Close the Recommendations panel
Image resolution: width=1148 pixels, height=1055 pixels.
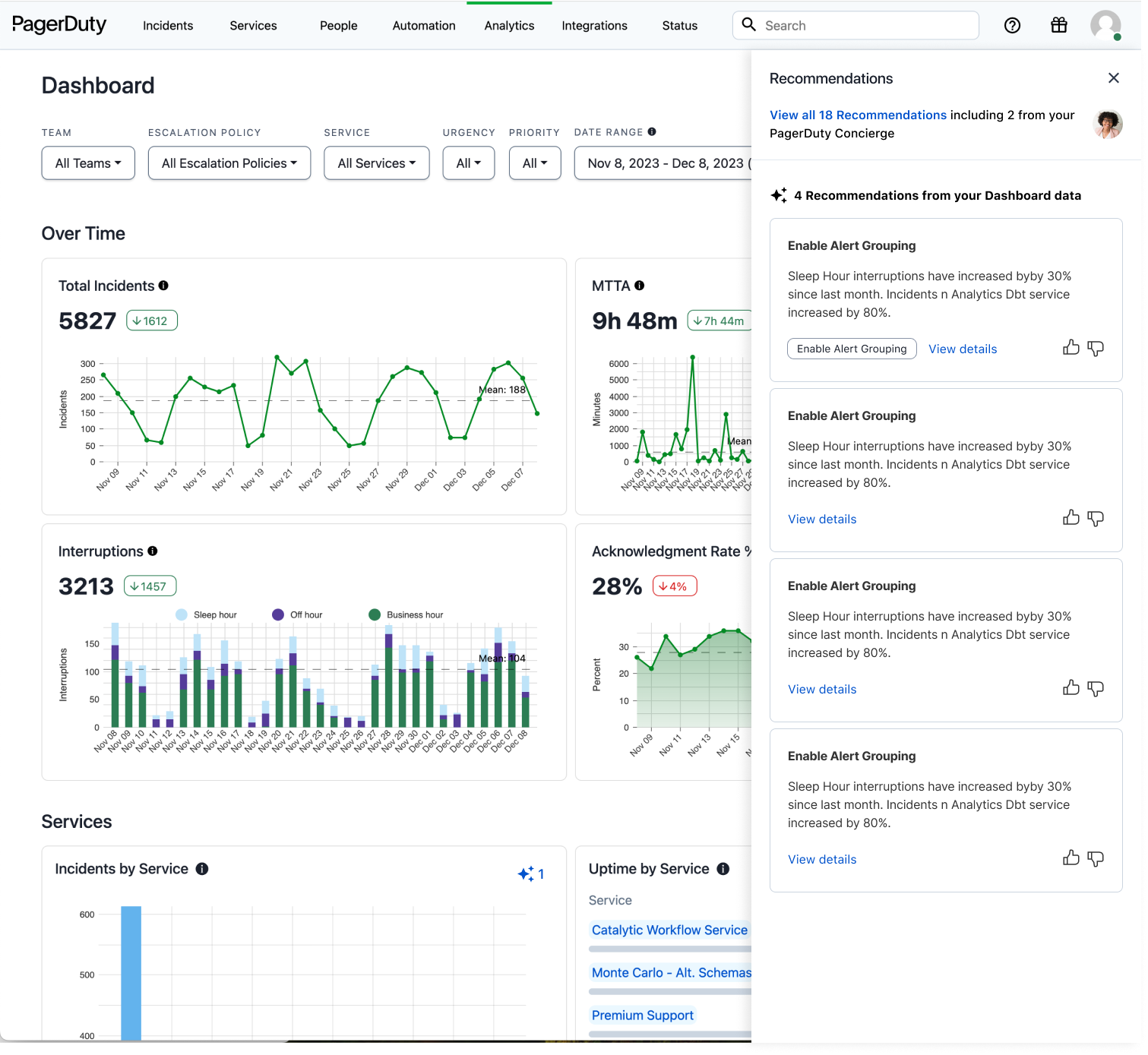pyautogui.click(x=1113, y=78)
